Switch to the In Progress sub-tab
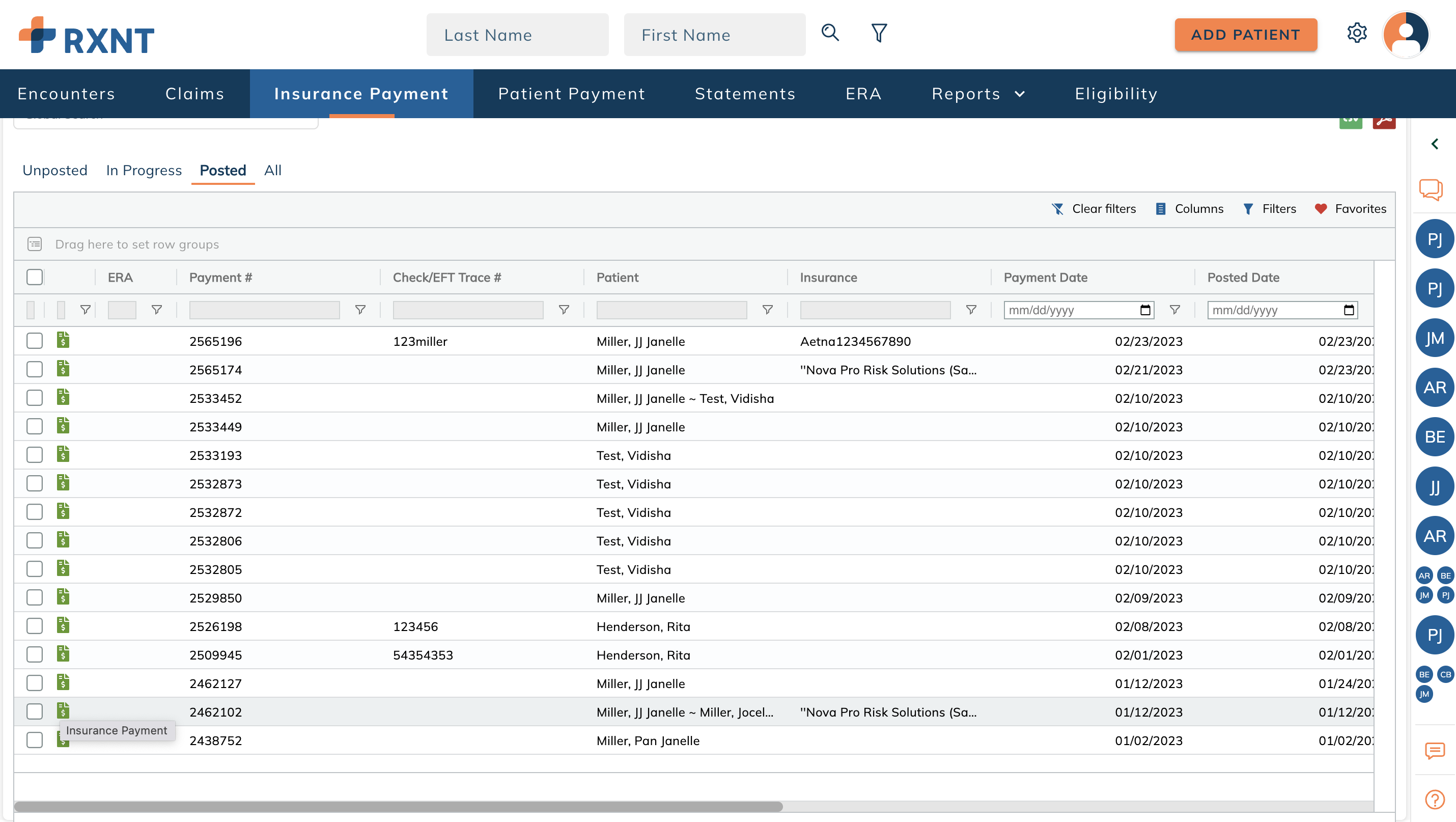Viewport: 1456px width, 822px height. click(x=144, y=170)
